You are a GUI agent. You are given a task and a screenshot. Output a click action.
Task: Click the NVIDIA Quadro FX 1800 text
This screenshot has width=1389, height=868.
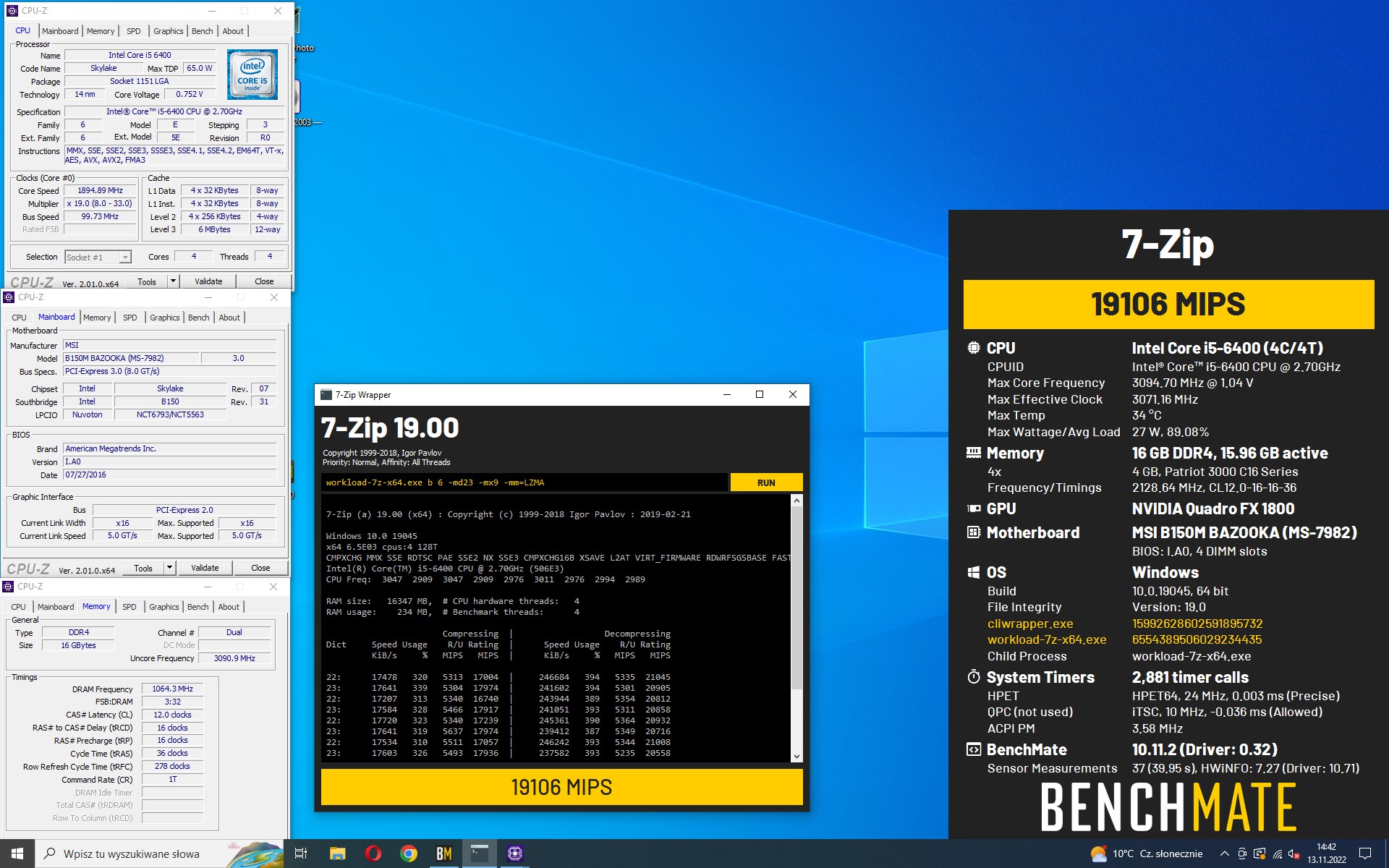[1213, 509]
